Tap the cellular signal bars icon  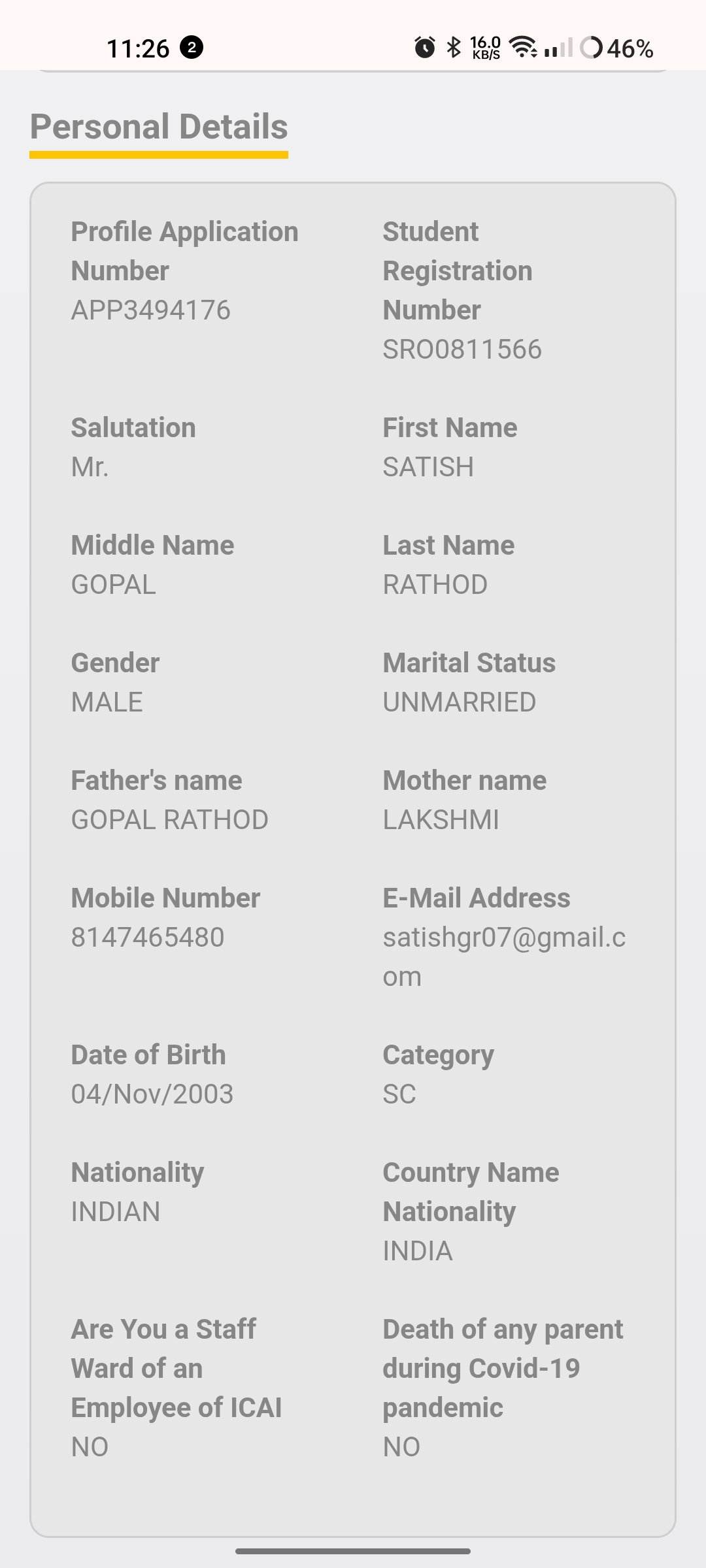coord(558,48)
